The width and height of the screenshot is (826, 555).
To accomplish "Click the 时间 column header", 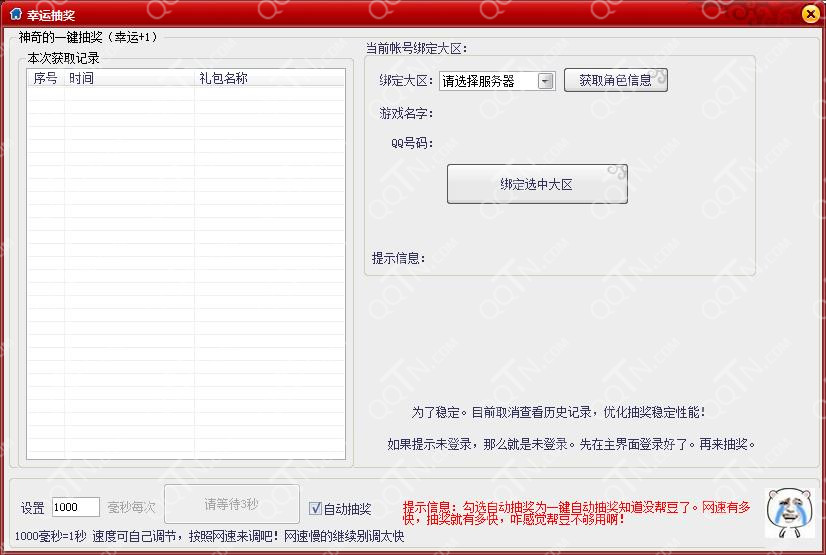I will 82,78.
